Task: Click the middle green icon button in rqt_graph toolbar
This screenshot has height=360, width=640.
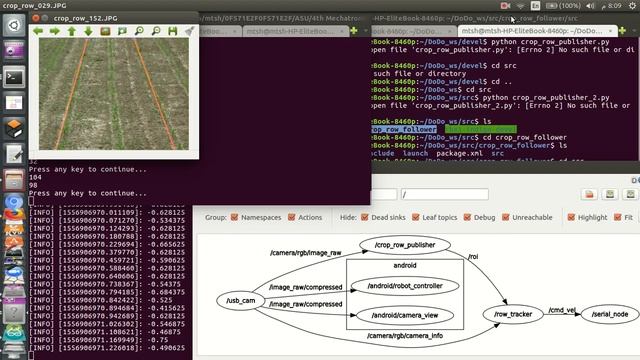Action: 610,194
